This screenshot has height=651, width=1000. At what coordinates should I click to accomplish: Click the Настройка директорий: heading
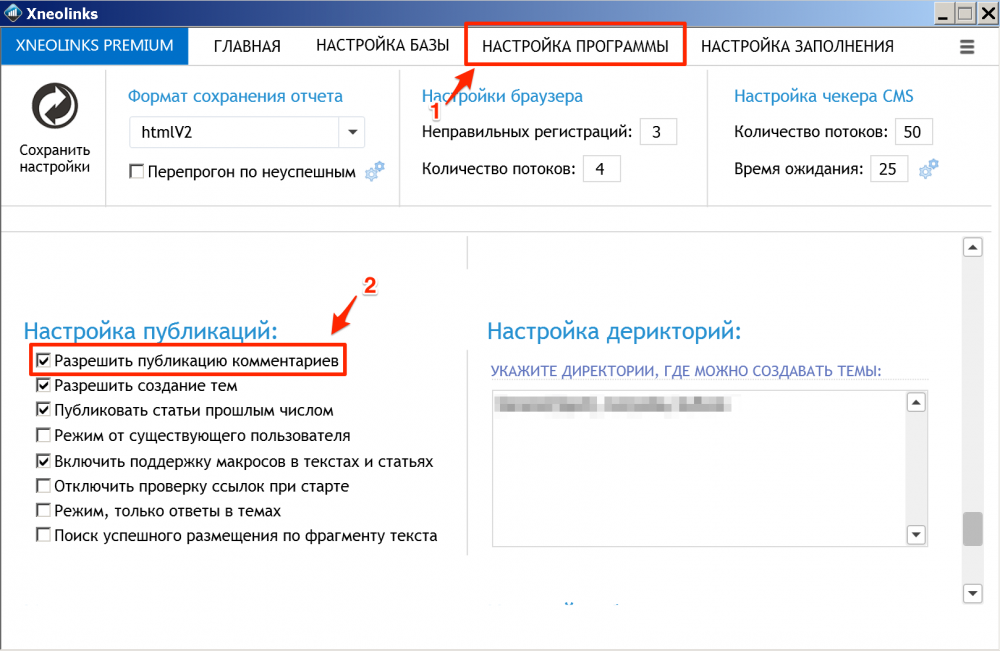coord(614,332)
